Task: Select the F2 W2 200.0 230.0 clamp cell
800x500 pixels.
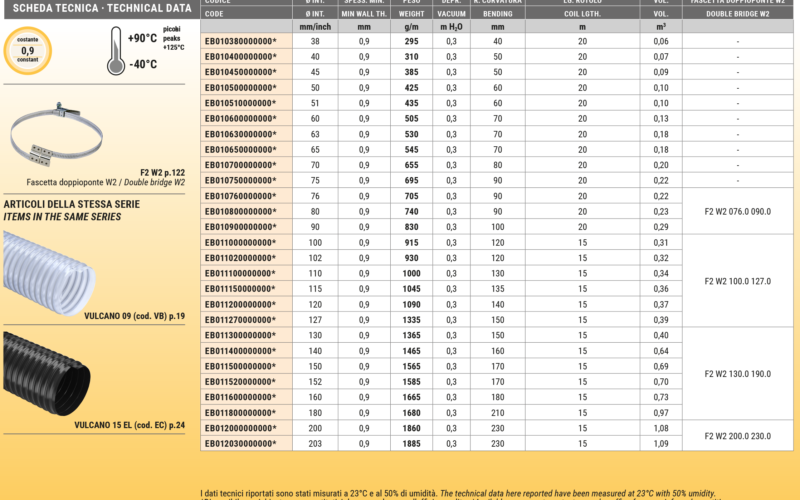Action: (737, 436)
